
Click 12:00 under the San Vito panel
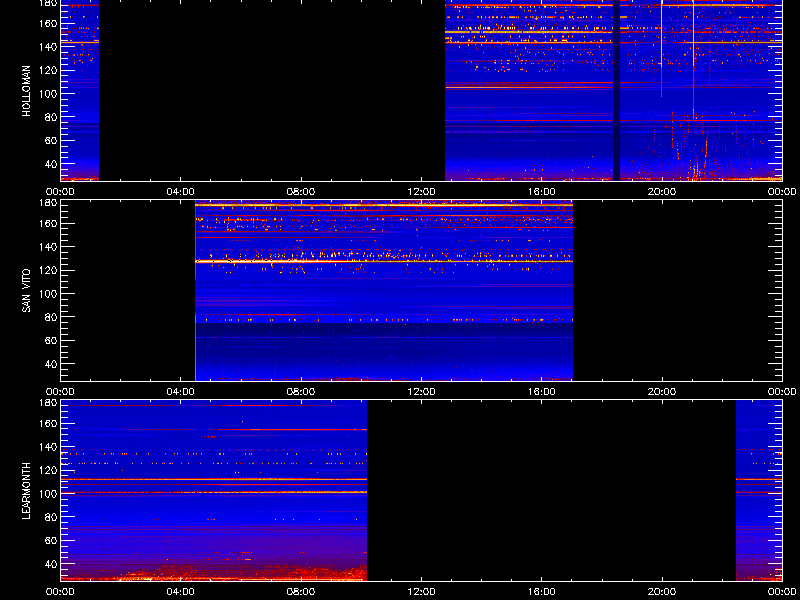click(421, 392)
